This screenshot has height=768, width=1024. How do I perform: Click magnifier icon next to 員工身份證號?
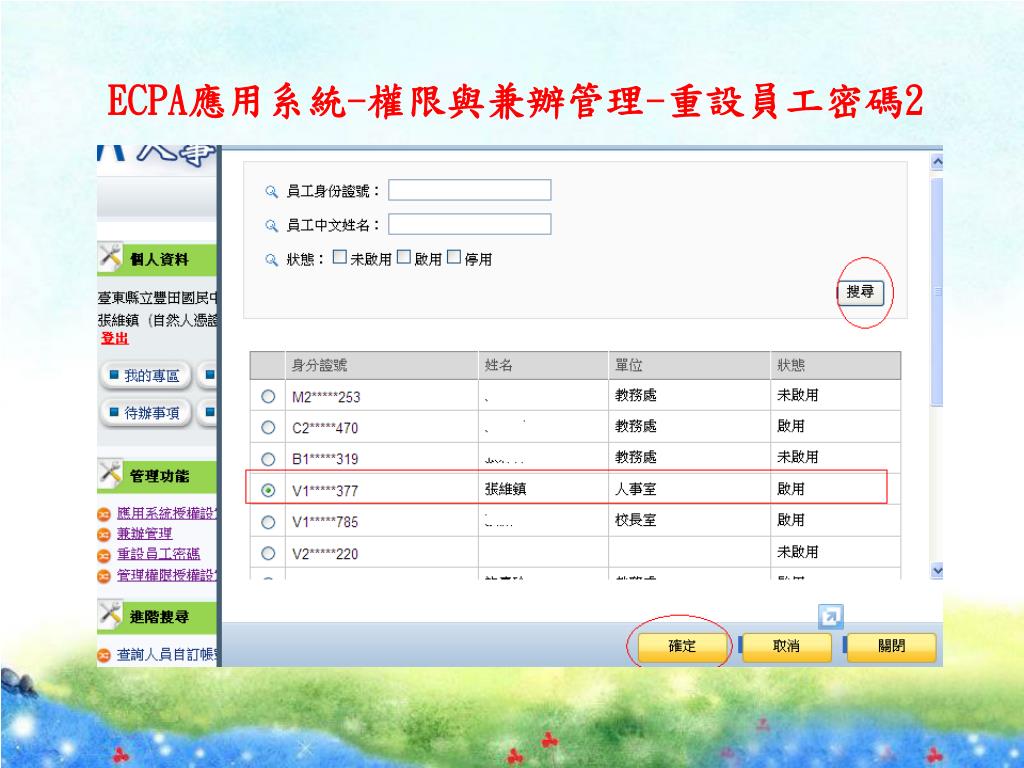pos(271,191)
